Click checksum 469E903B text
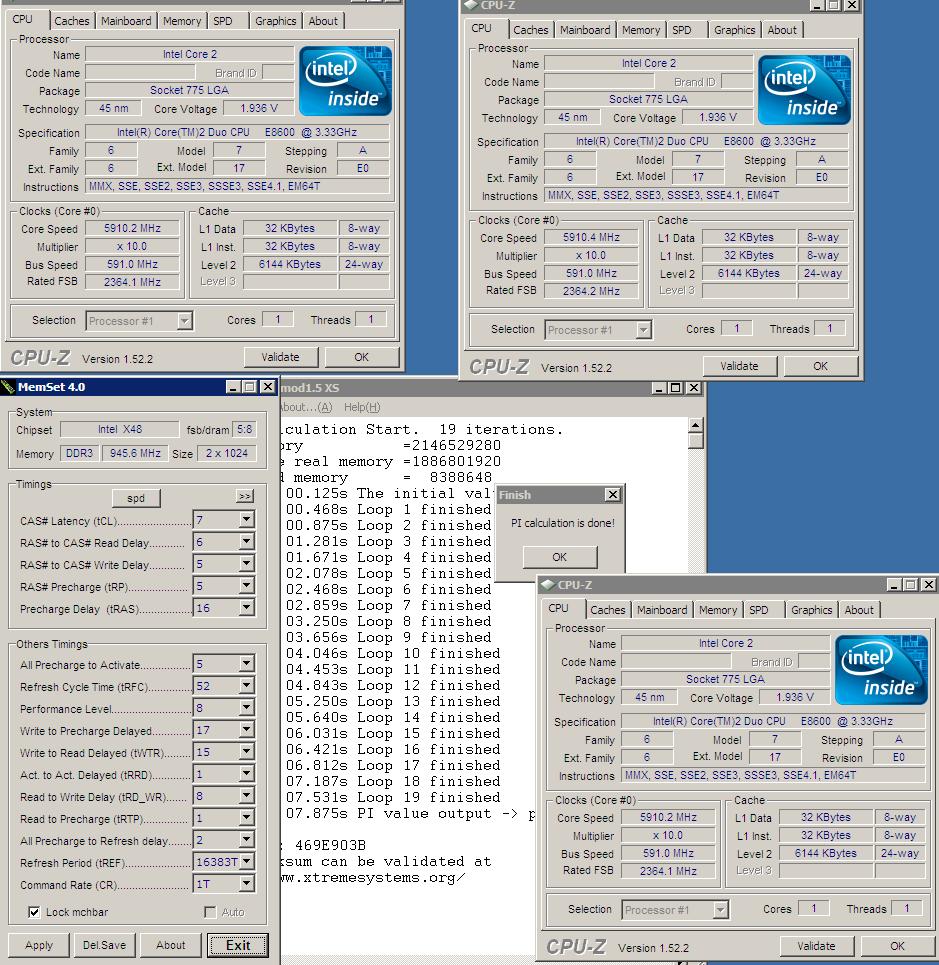Image resolution: width=939 pixels, height=965 pixels. (330, 846)
